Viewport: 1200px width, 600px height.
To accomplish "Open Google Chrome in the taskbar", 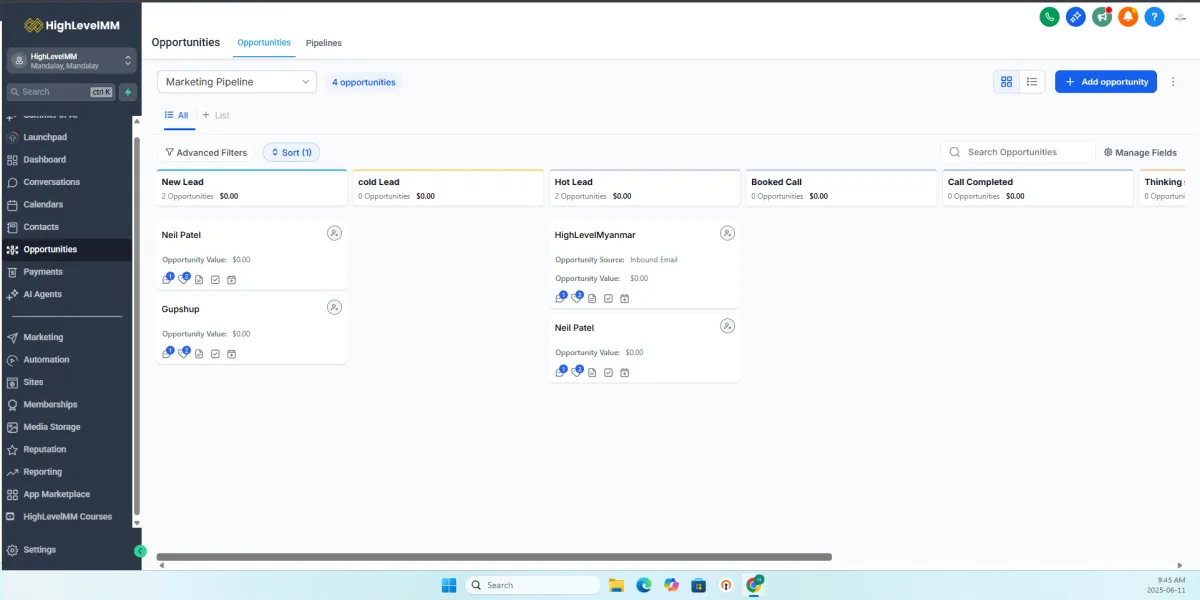I will click(x=755, y=585).
